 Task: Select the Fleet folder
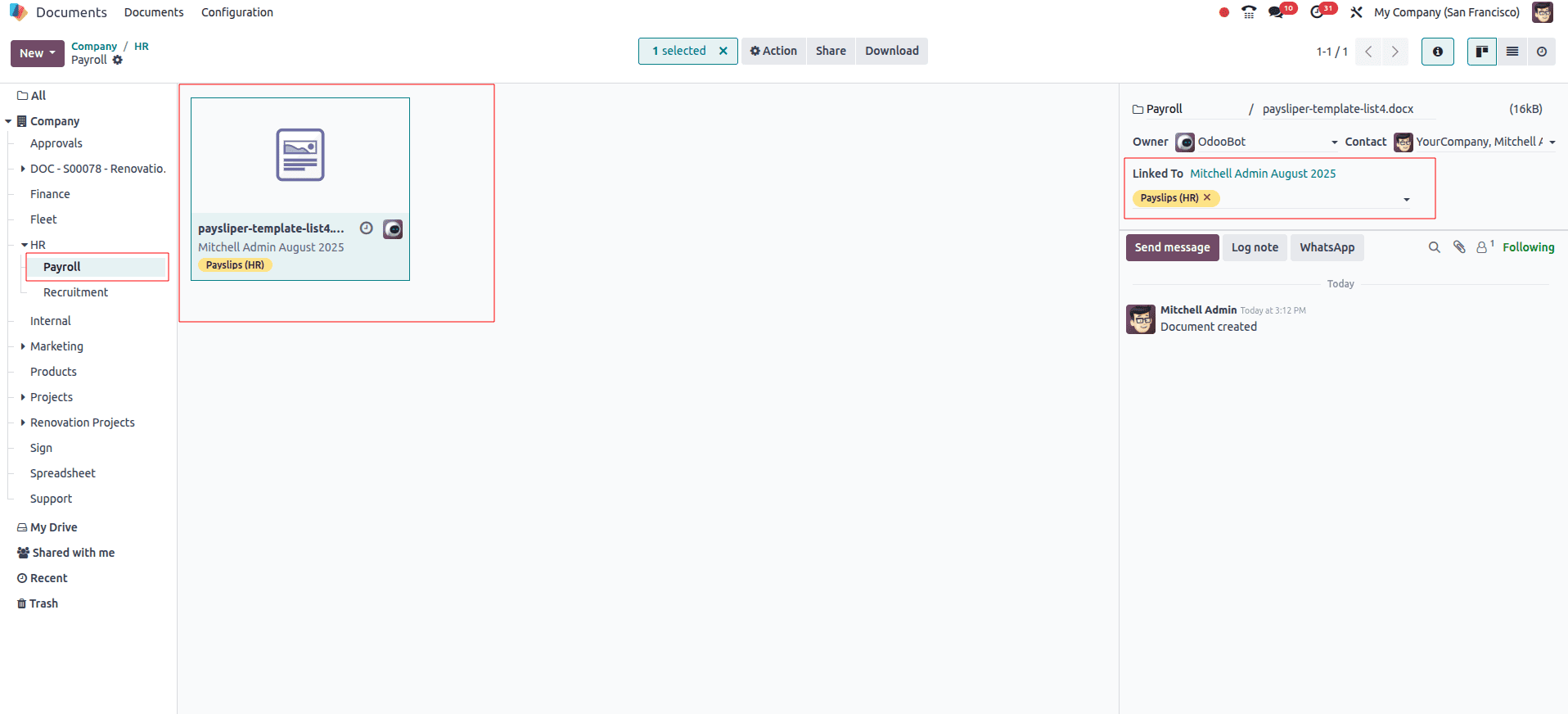tap(43, 219)
